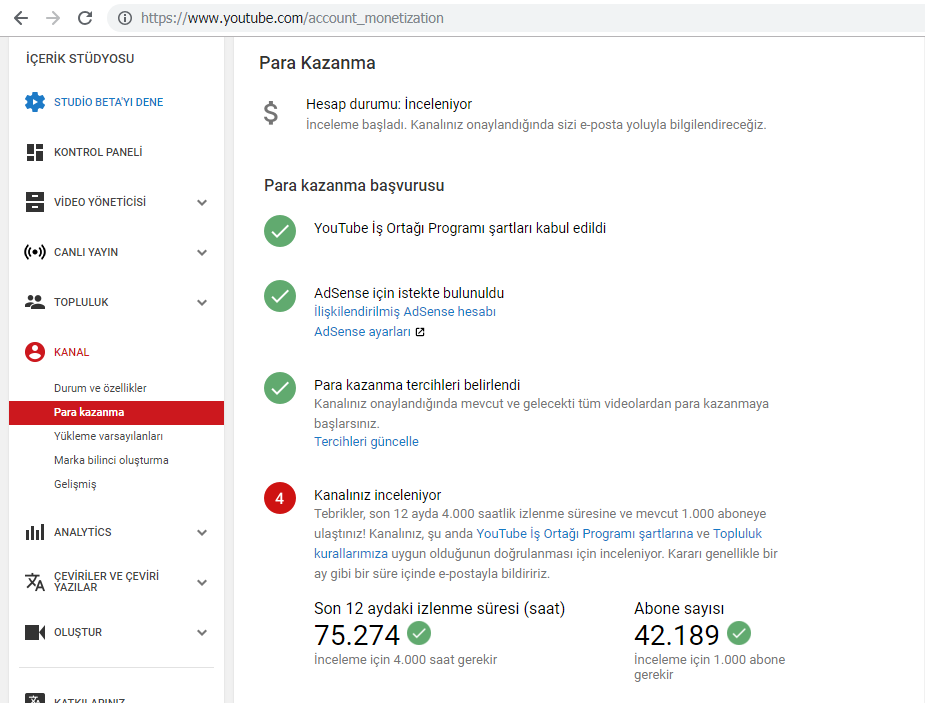Open ANALYTİCS menu item

tap(83, 532)
